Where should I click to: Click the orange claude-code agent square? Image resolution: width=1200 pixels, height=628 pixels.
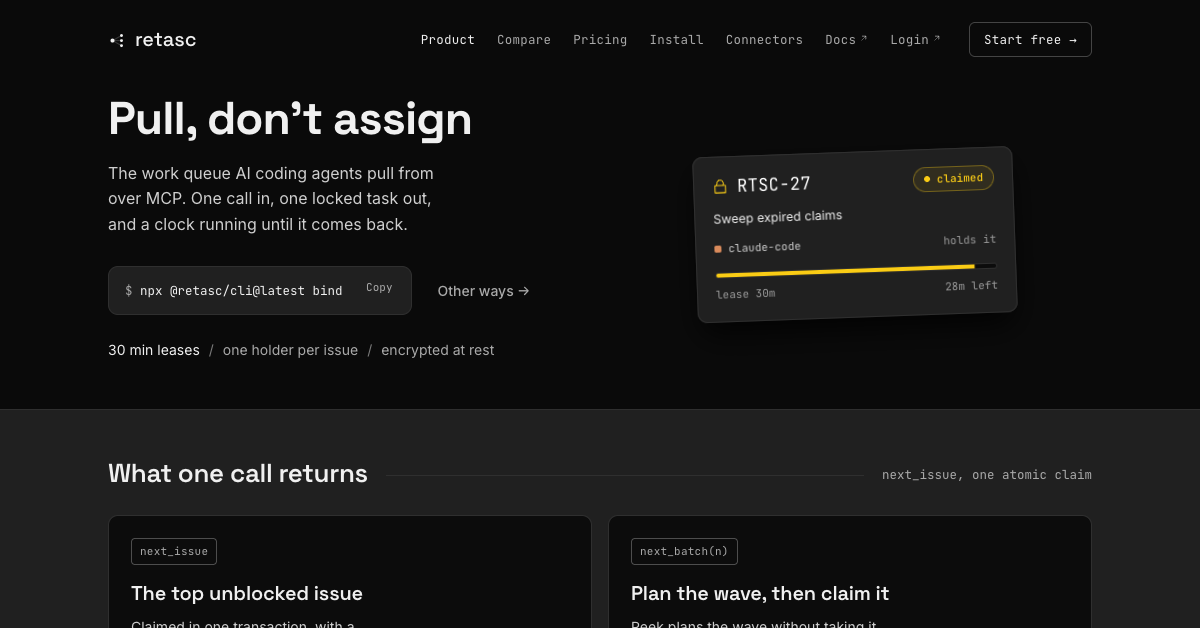(x=718, y=249)
